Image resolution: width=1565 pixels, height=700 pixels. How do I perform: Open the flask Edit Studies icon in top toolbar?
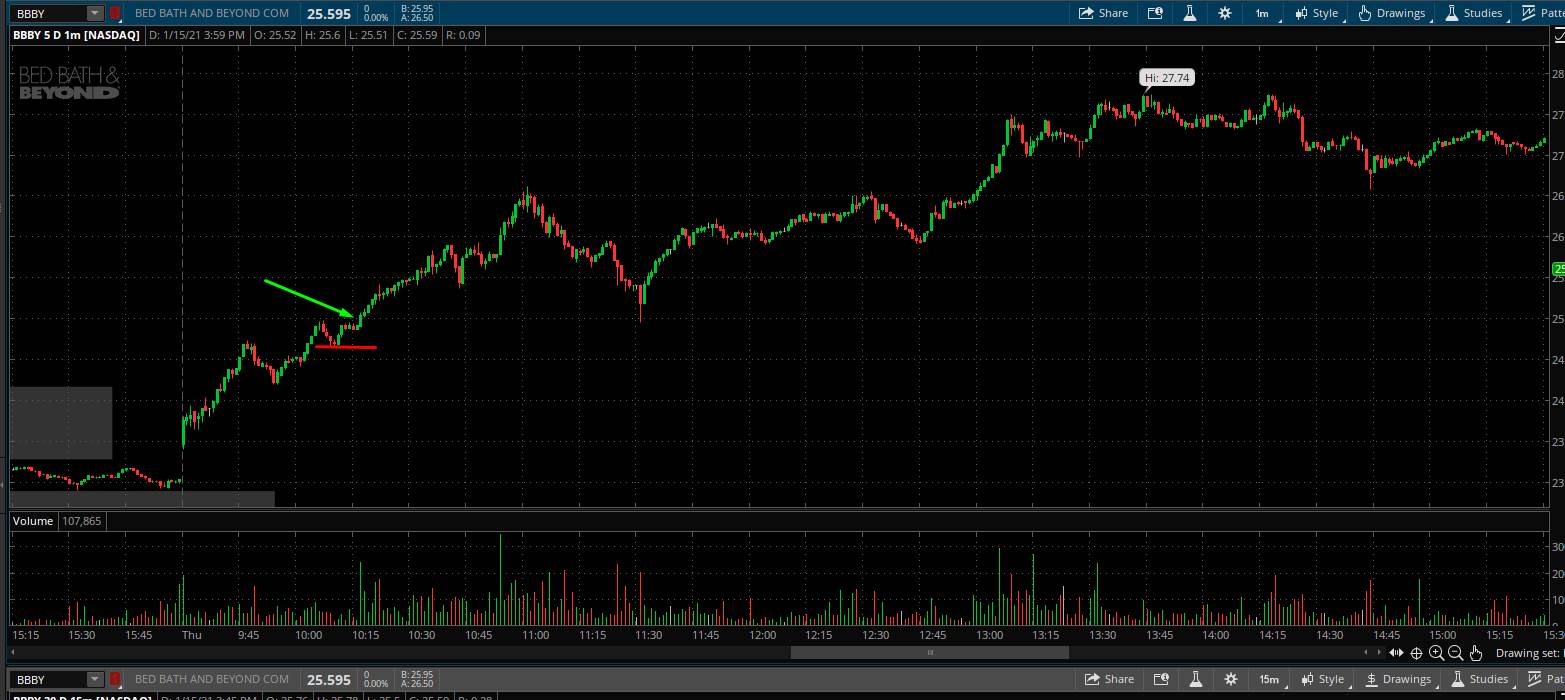1190,13
